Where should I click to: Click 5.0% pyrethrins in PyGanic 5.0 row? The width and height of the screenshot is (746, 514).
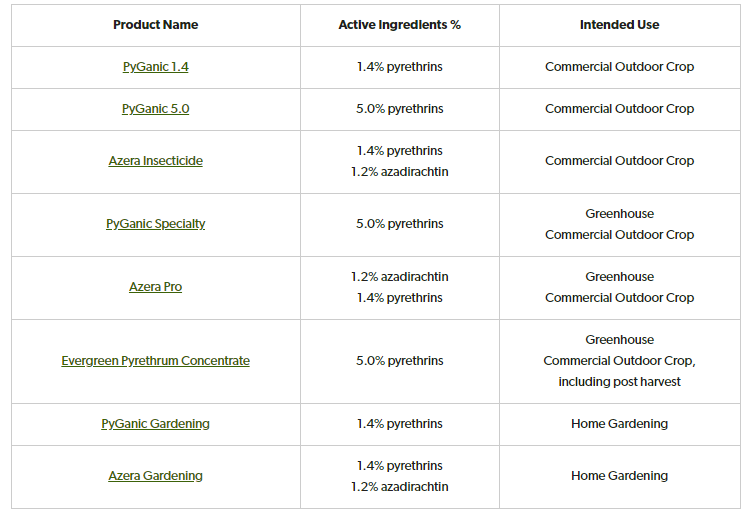coord(399,109)
